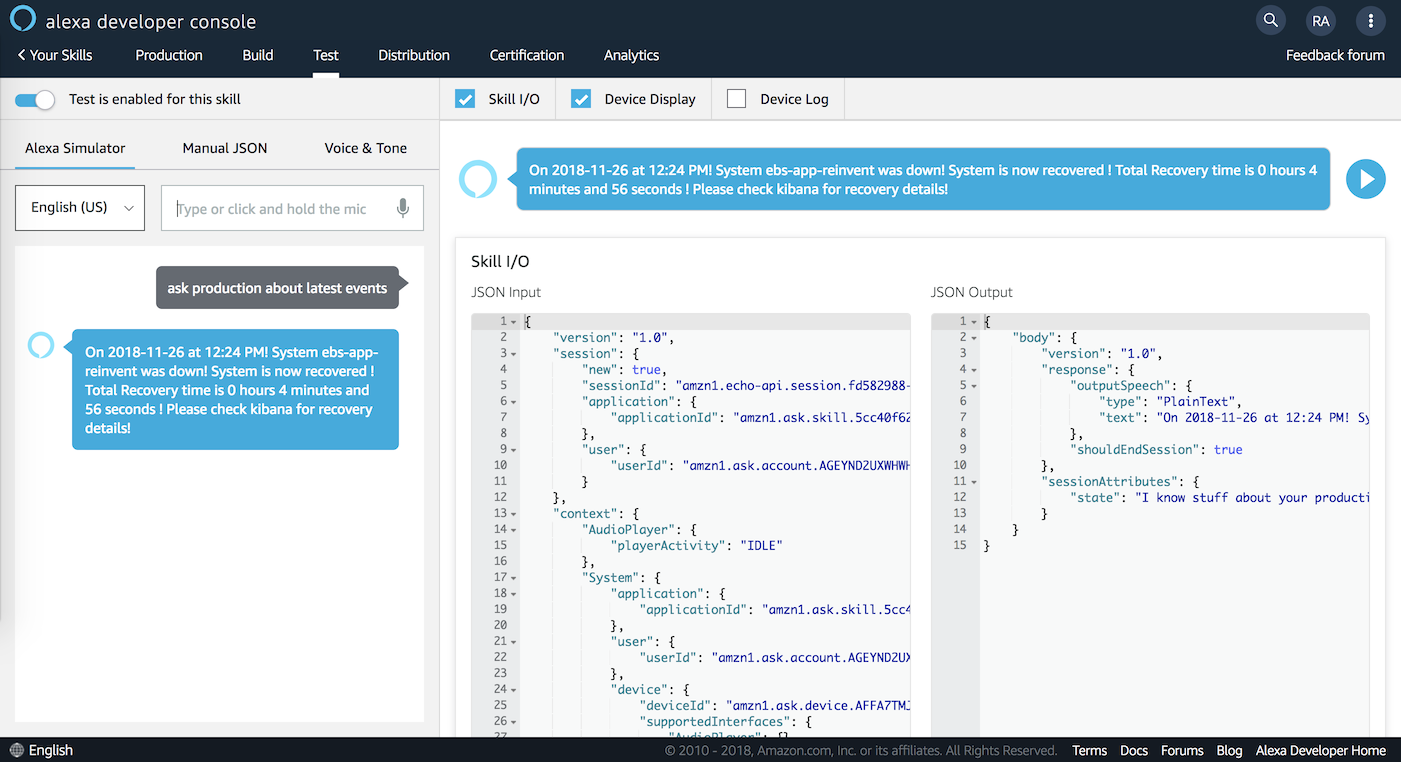Play the Alexa response audio
The width and height of the screenshot is (1401, 762).
(1365, 179)
